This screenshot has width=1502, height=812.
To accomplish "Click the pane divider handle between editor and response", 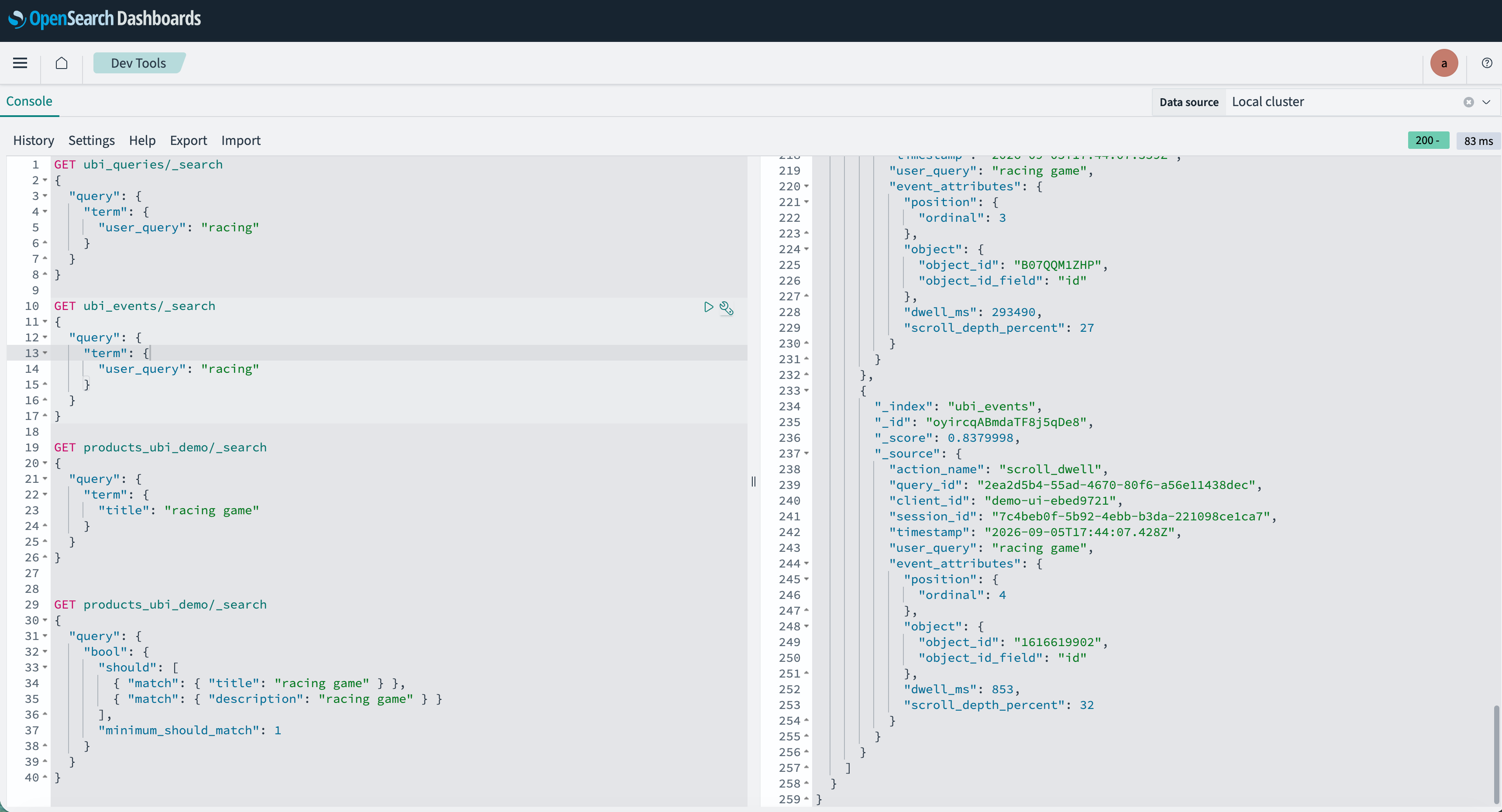I will pos(753,482).
